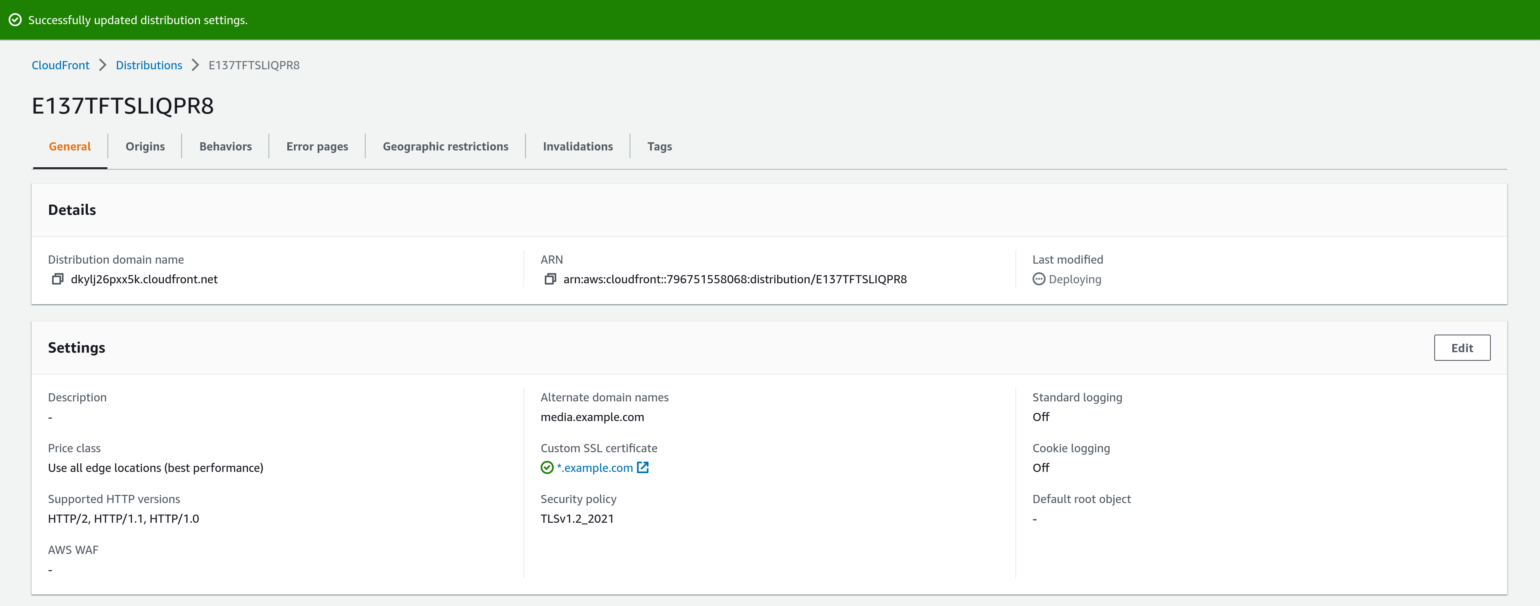Image resolution: width=1540 pixels, height=606 pixels.
Task: Click the Distribution domain name label
Action: pyautogui.click(x=116, y=260)
